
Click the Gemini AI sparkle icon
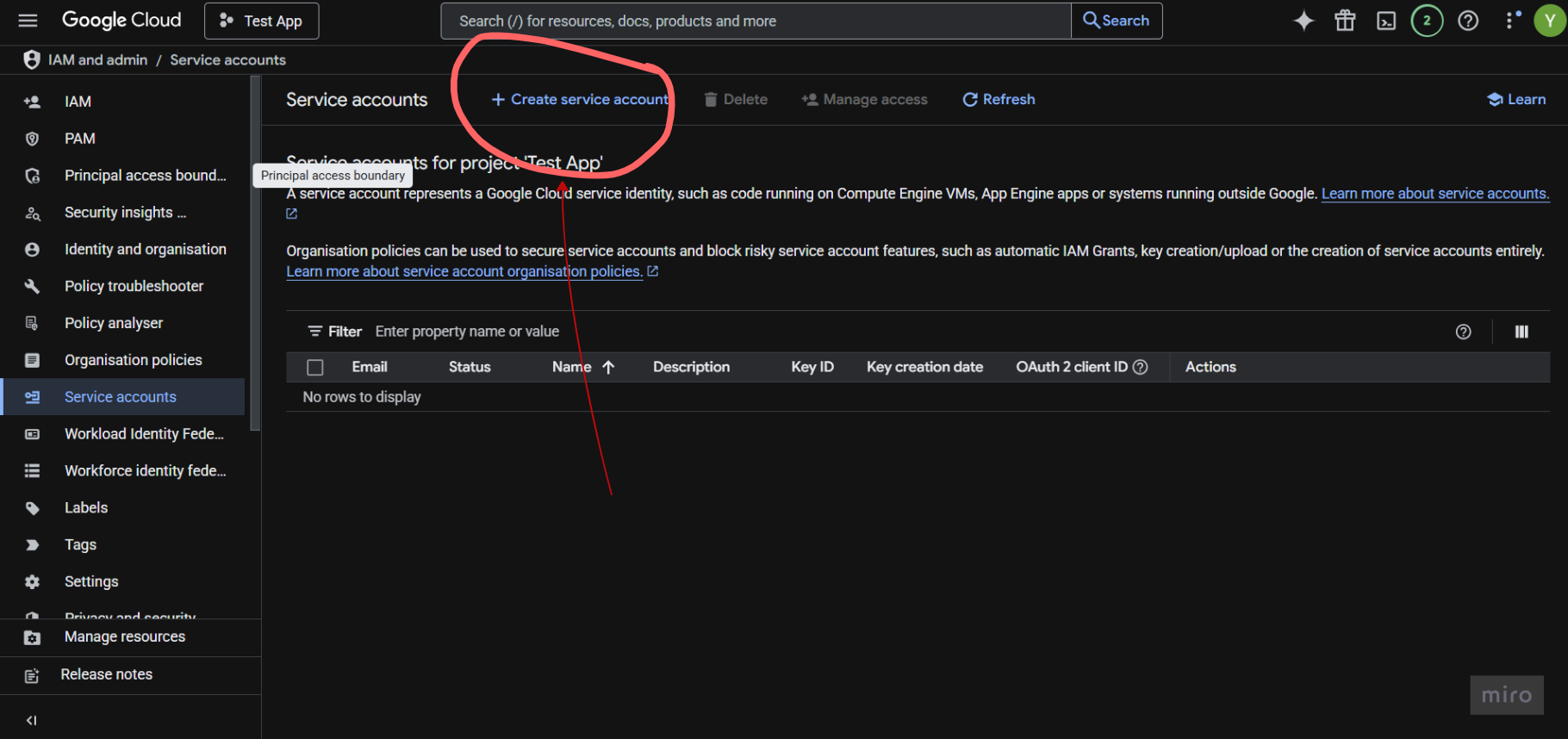click(x=1304, y=21)
